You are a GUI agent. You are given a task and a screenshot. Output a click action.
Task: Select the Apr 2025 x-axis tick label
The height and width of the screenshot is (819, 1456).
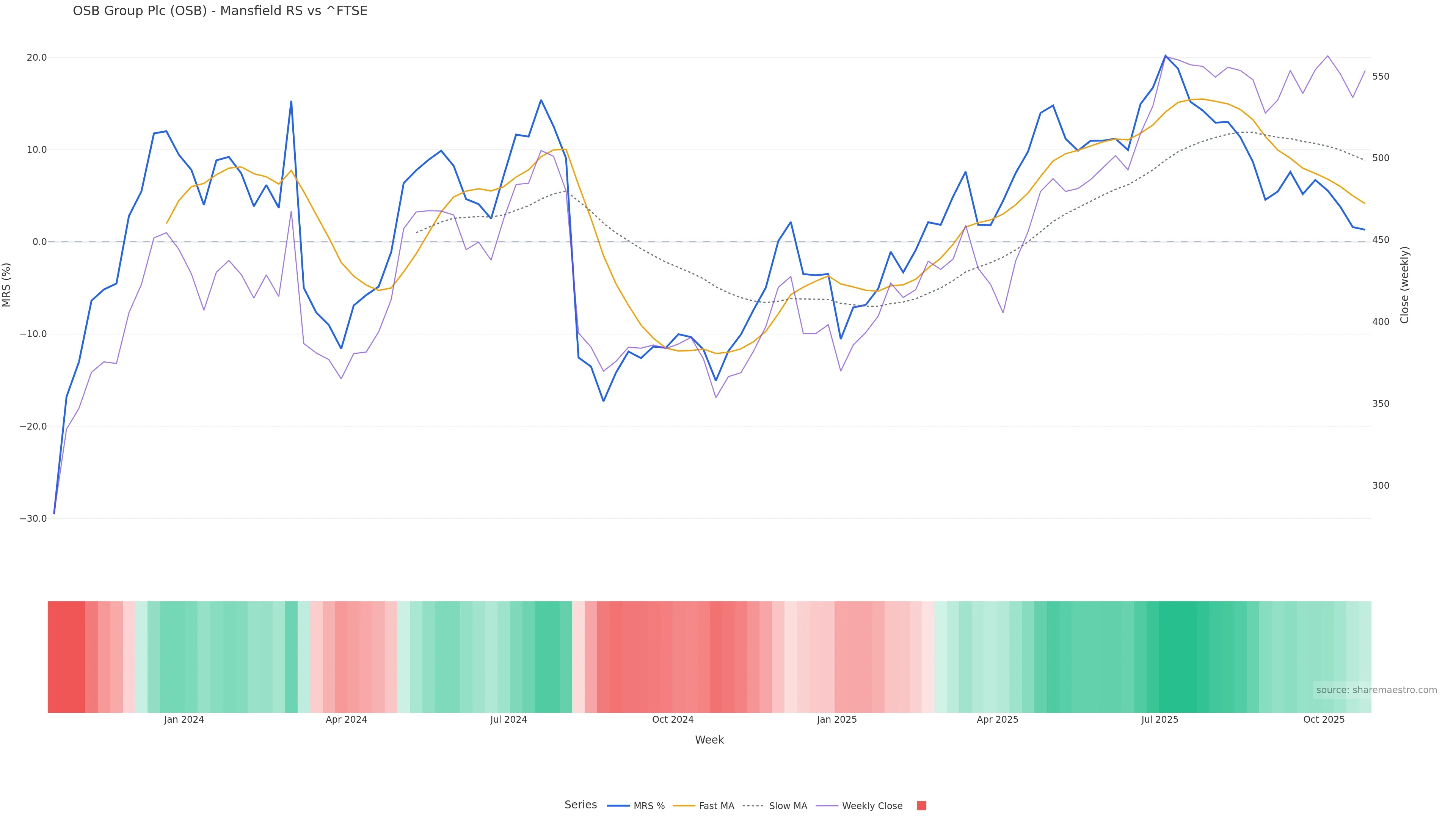(x=997, y=720)
